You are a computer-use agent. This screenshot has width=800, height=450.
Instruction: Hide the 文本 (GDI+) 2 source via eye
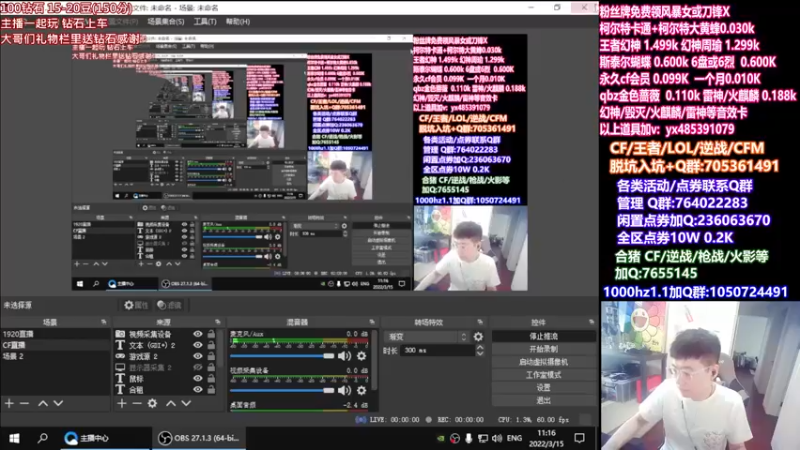pyautogui.click(x=197, y=345)
